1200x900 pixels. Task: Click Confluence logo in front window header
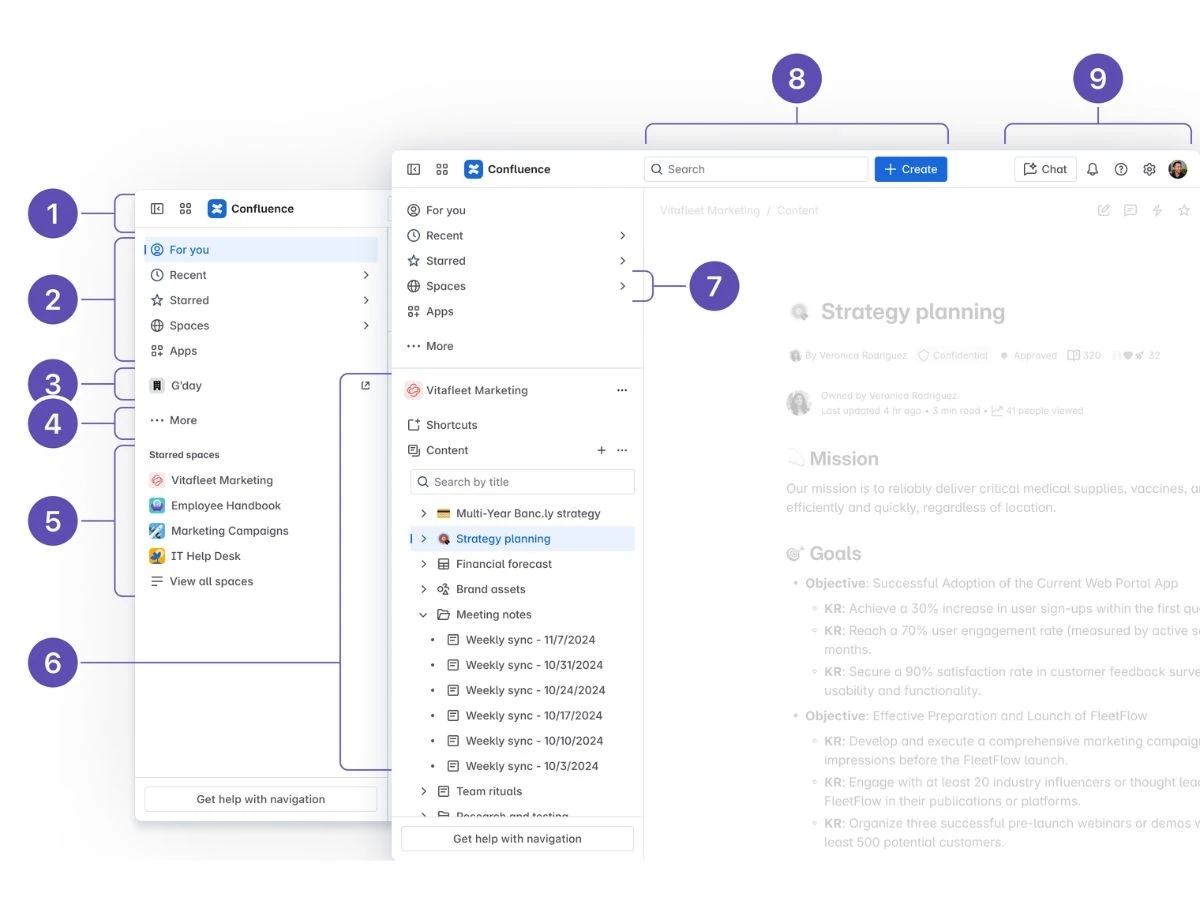pyautogui.click(x=473, y=169)
